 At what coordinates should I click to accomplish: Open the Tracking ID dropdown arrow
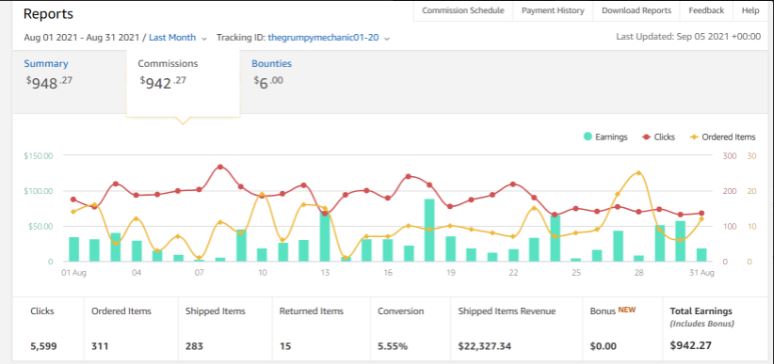click(x=387, y=38)
